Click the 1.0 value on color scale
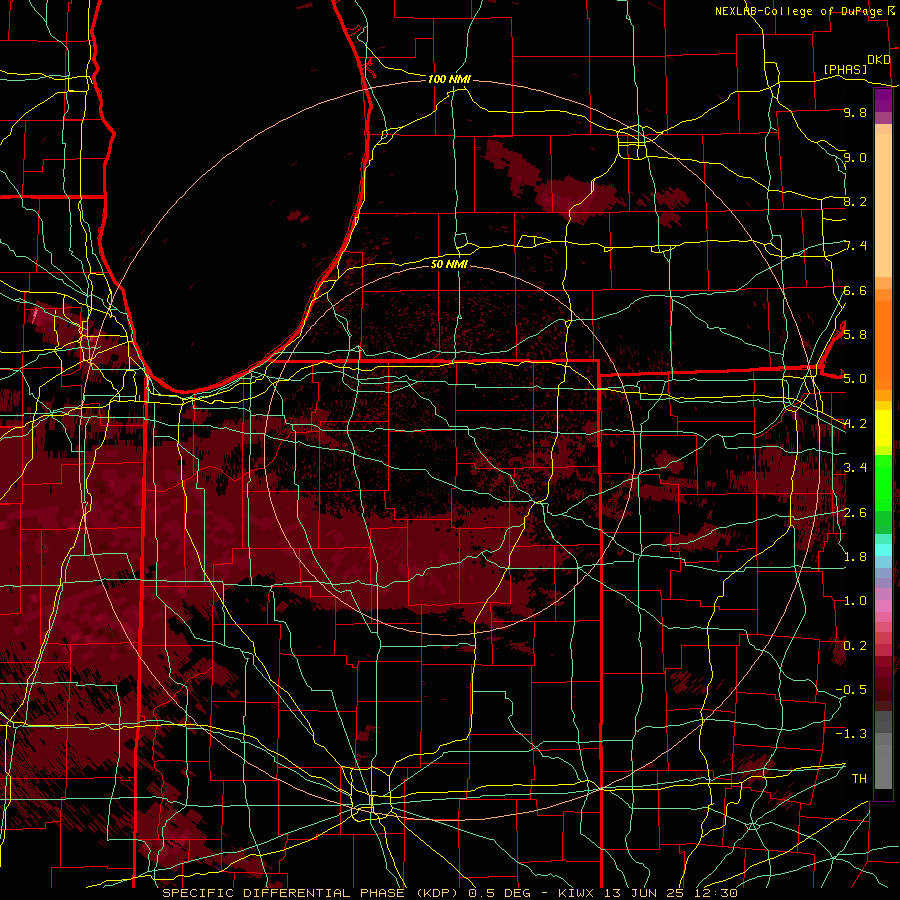900x900 pixels. point(855,600)
